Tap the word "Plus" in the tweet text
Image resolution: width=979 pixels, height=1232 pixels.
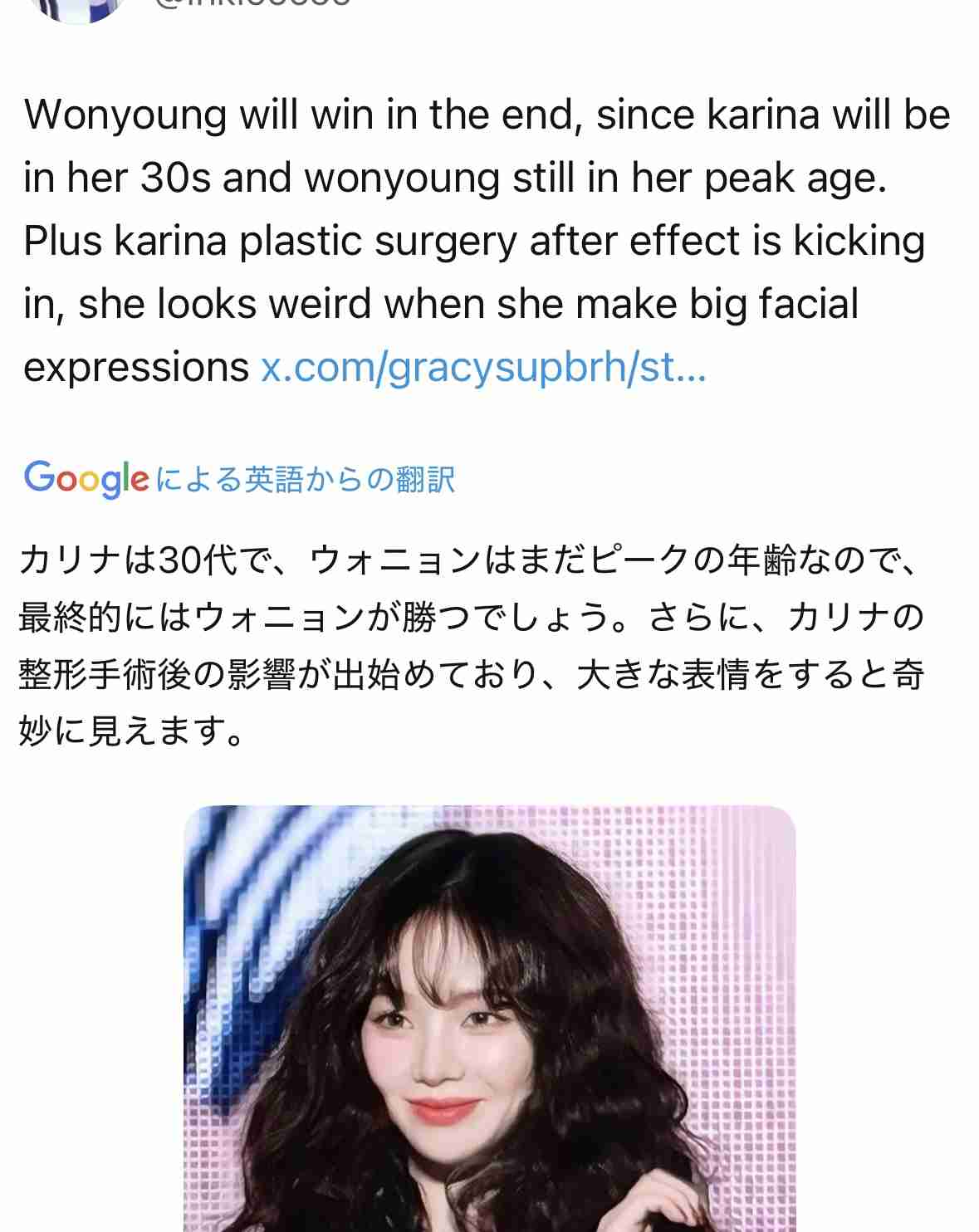[x=61, y=242]
